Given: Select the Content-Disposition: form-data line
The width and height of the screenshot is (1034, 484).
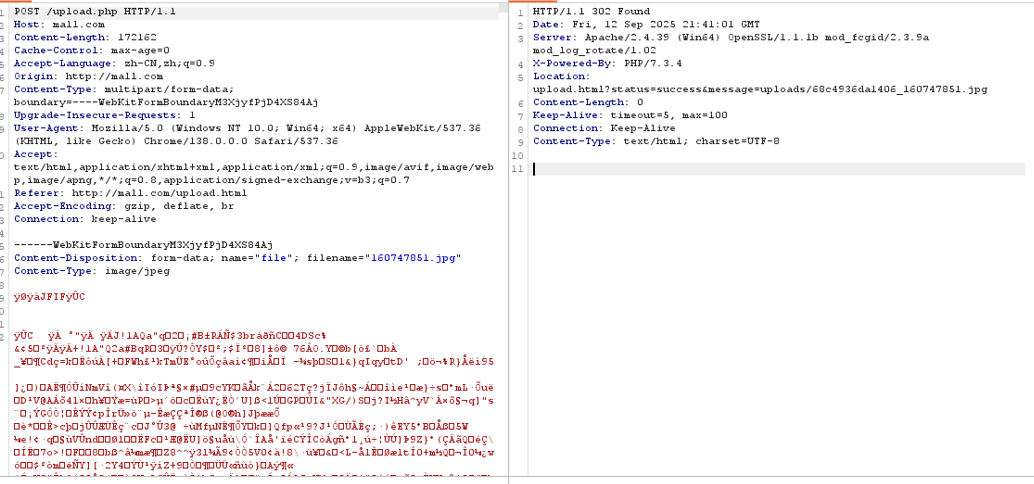Looking at the screenshot, I should click(x=237, y=258).
